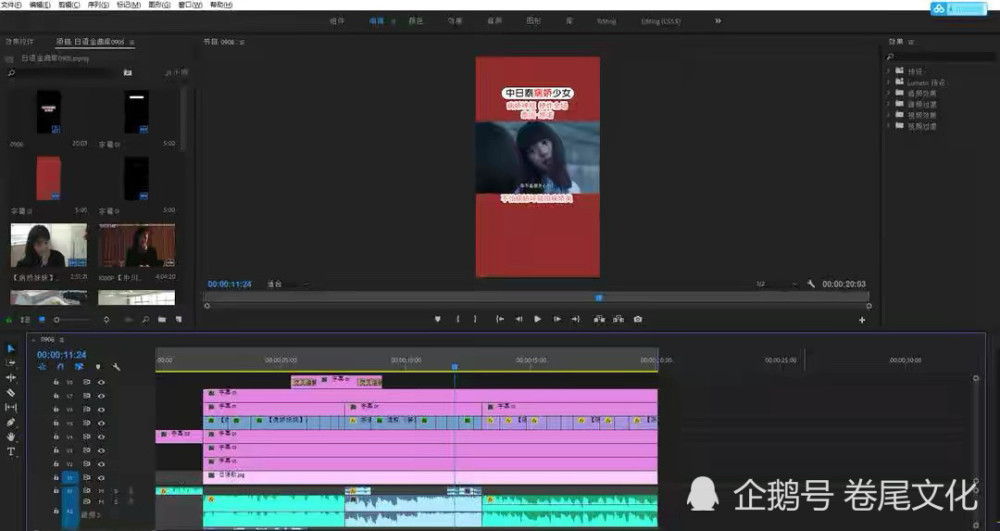Viewport: 1000px width, 531px height.
Task: Click the new bin folder icon beside the project search
Action: point(128,73)
